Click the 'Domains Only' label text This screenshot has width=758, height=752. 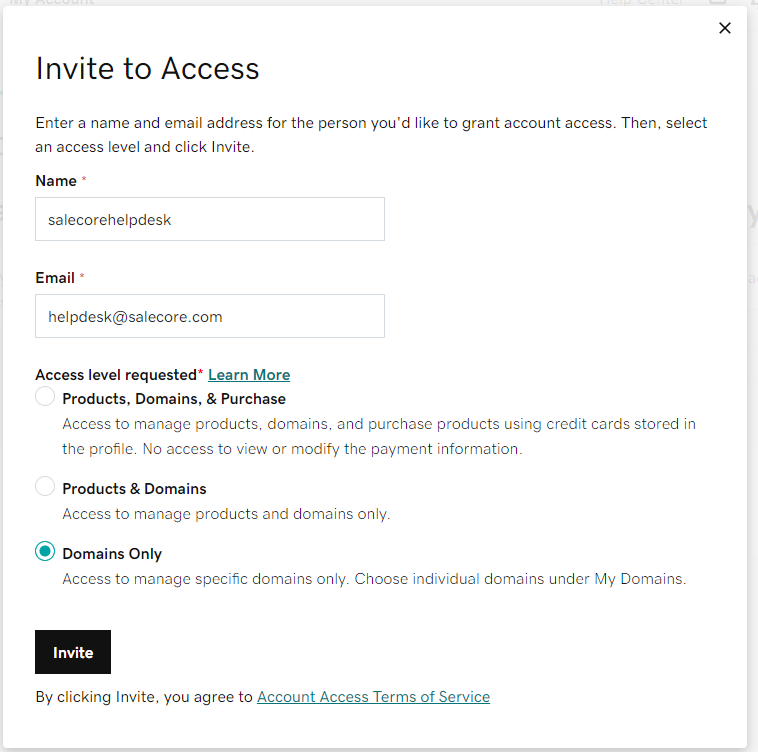click(x=112, y=554)
